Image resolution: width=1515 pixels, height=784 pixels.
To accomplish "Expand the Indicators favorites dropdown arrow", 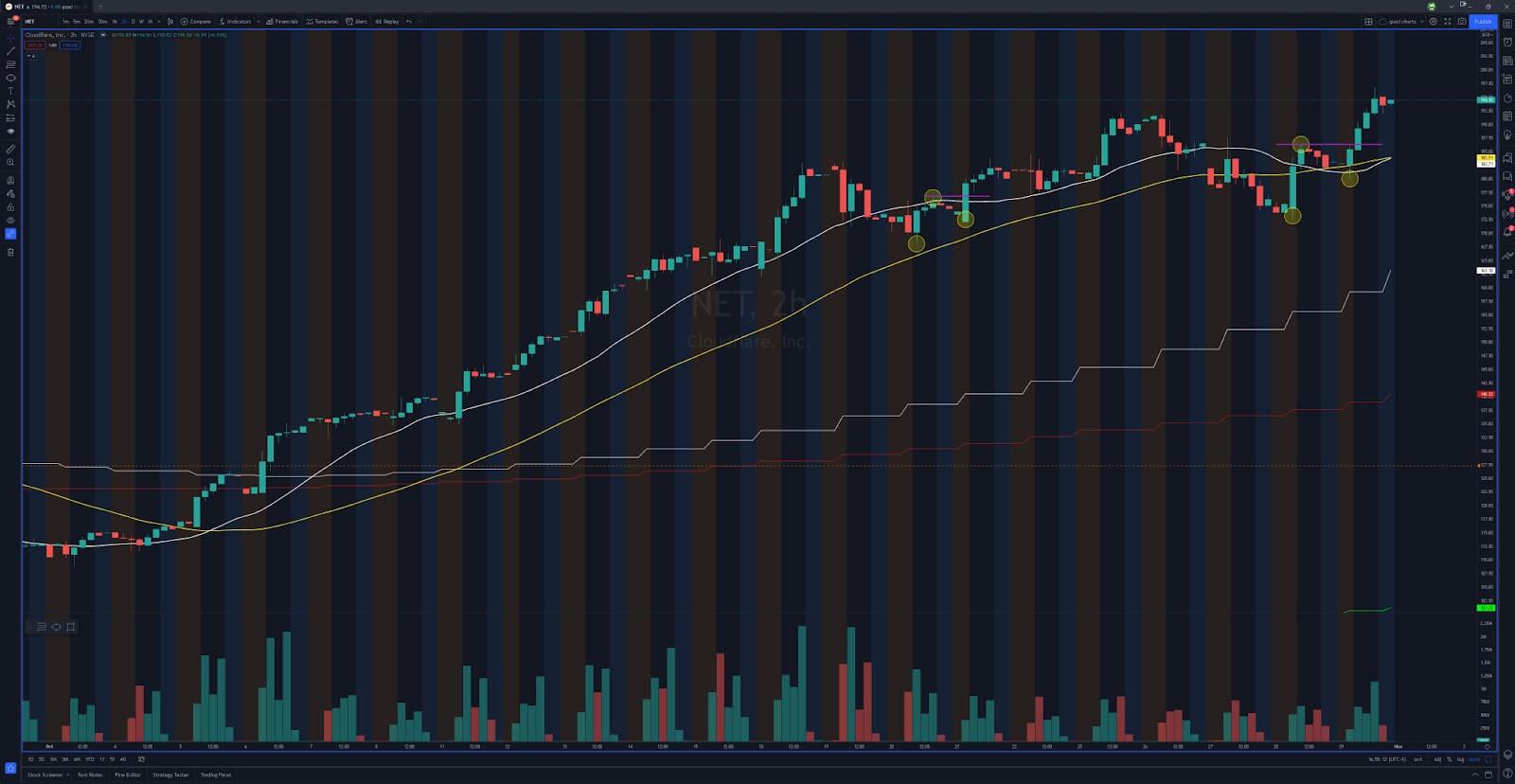I will pyautogui.click(x=258, y=21).
